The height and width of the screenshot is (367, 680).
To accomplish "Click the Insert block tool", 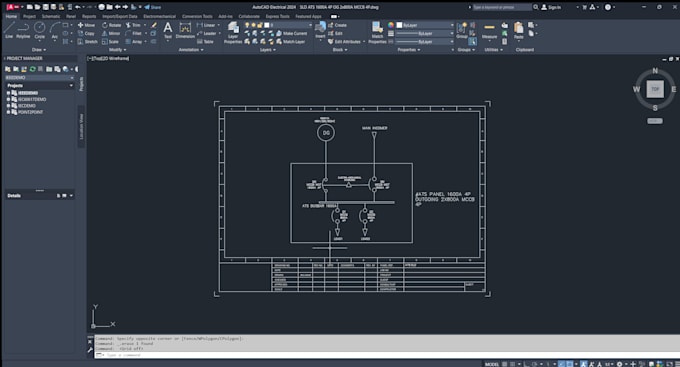I will tap(320, 30).
